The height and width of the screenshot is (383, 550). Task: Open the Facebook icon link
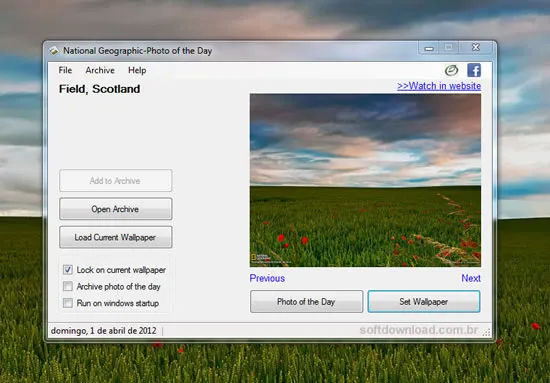(x=474, y=70)
